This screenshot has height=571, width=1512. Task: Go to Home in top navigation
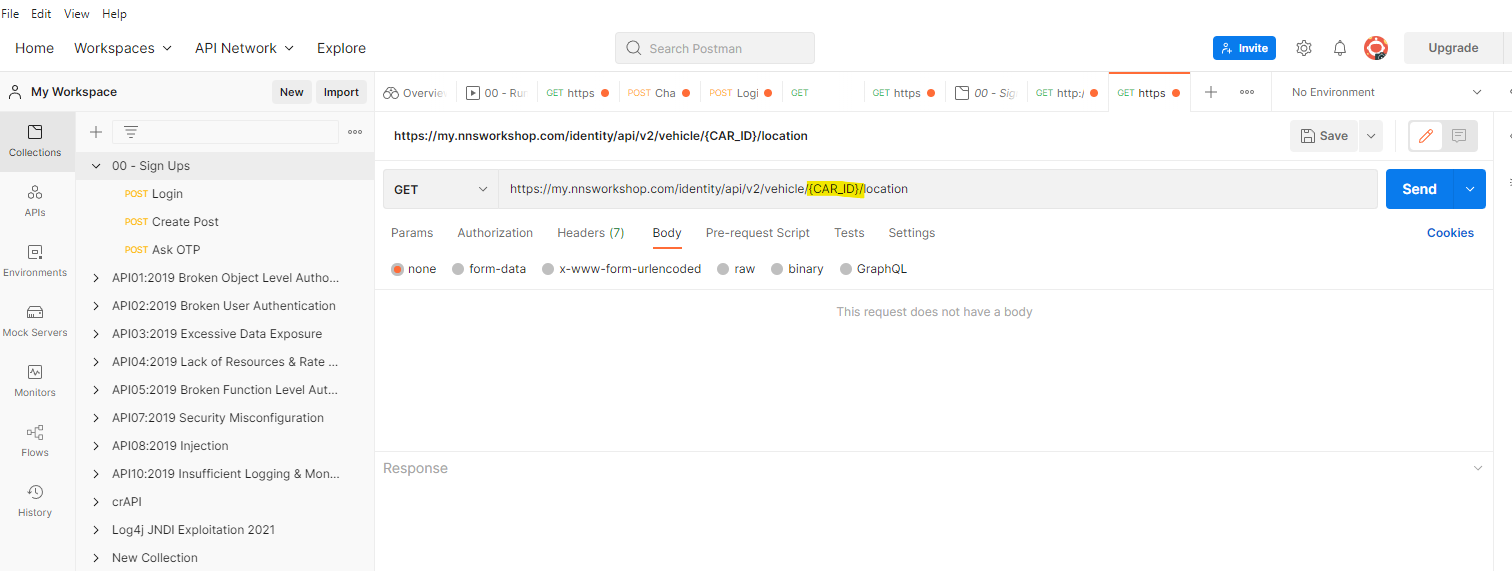click(x=35, y=48)
